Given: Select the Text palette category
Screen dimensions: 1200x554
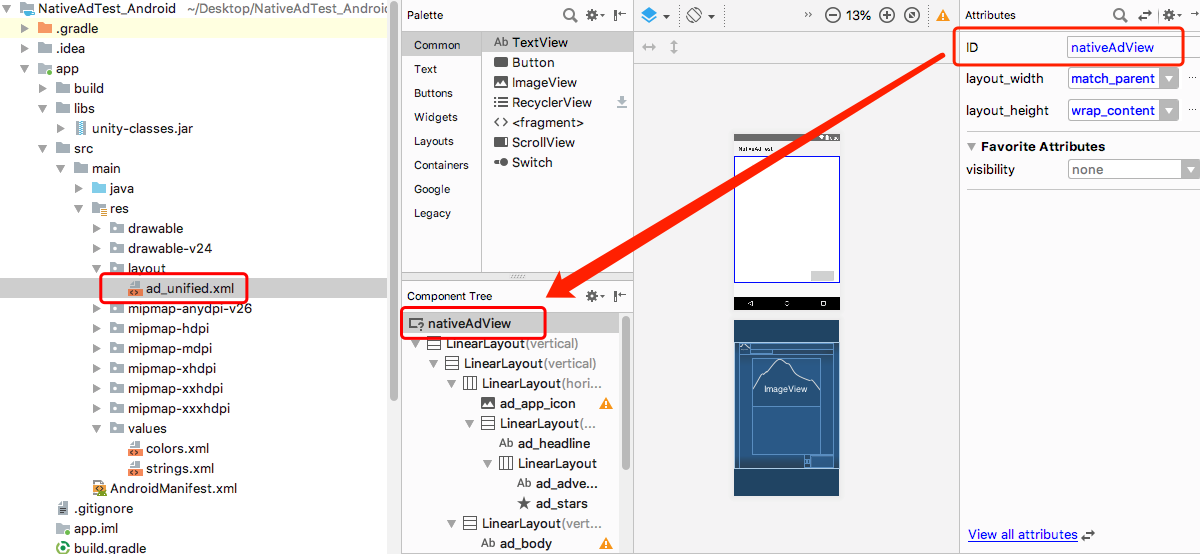Looking at the screenshot, I should point(426,69).
